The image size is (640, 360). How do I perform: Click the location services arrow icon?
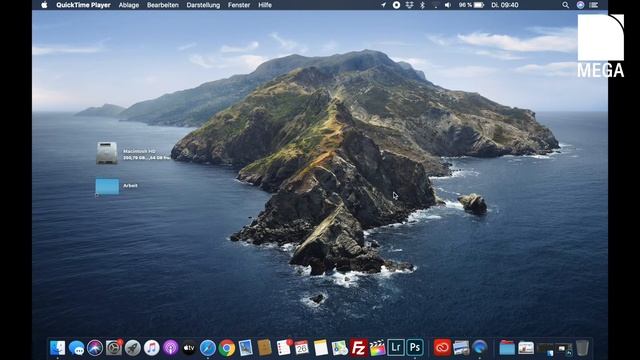(383, 5)
